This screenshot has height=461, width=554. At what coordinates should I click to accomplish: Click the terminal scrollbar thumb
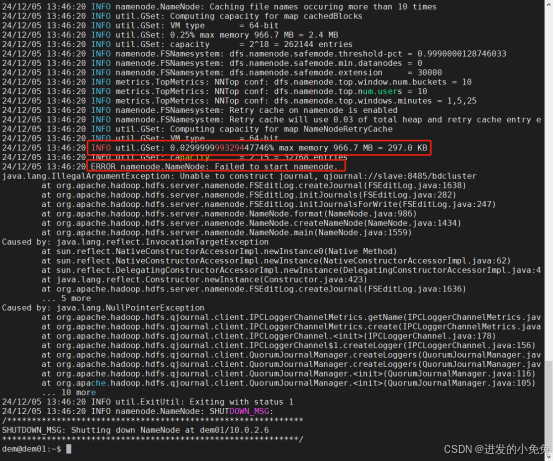click(x=548, y=406)
